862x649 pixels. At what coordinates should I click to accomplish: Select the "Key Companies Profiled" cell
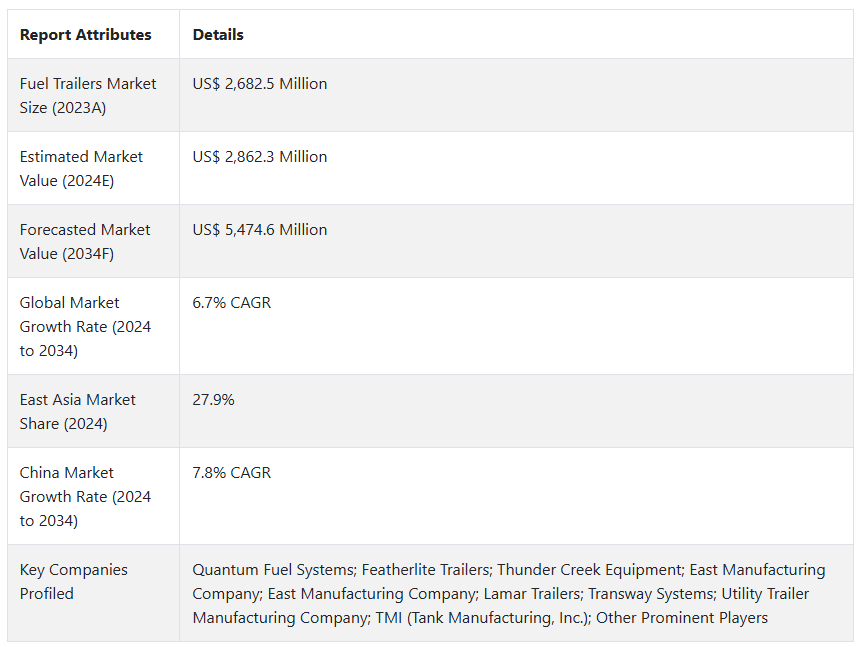click(74, 582)
